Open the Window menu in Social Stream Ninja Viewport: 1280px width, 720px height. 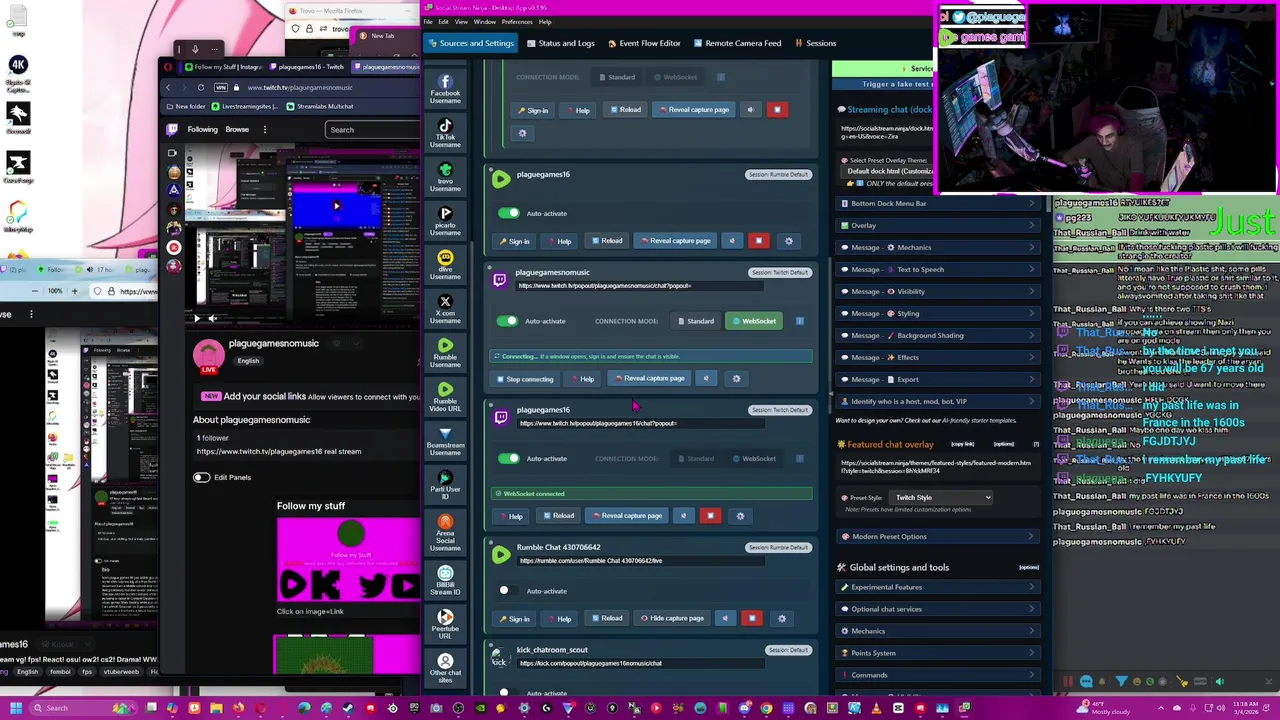(484, 21)
